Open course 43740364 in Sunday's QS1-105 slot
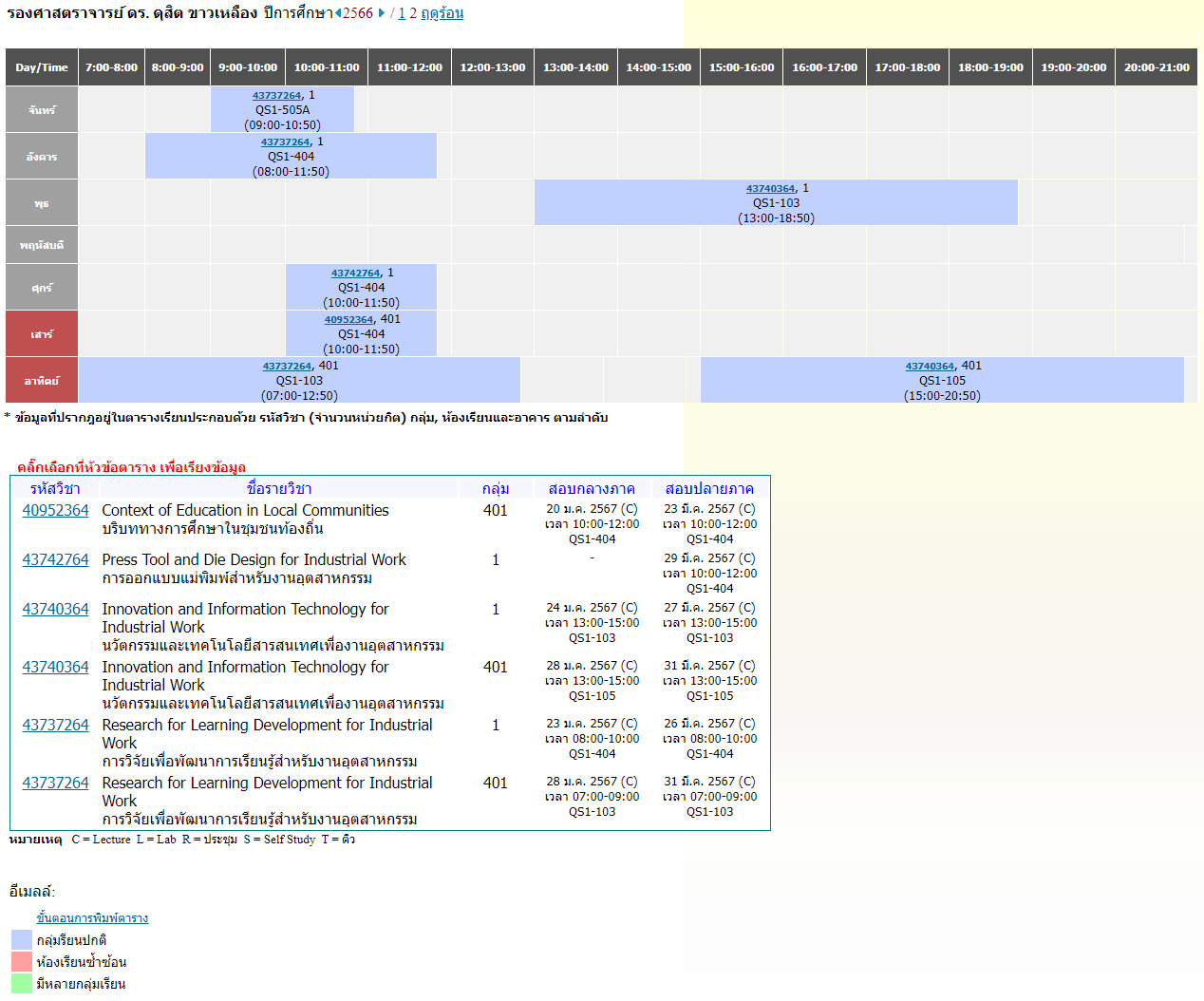This screenshot has height=1001, width=1204. tap(930, 367)
